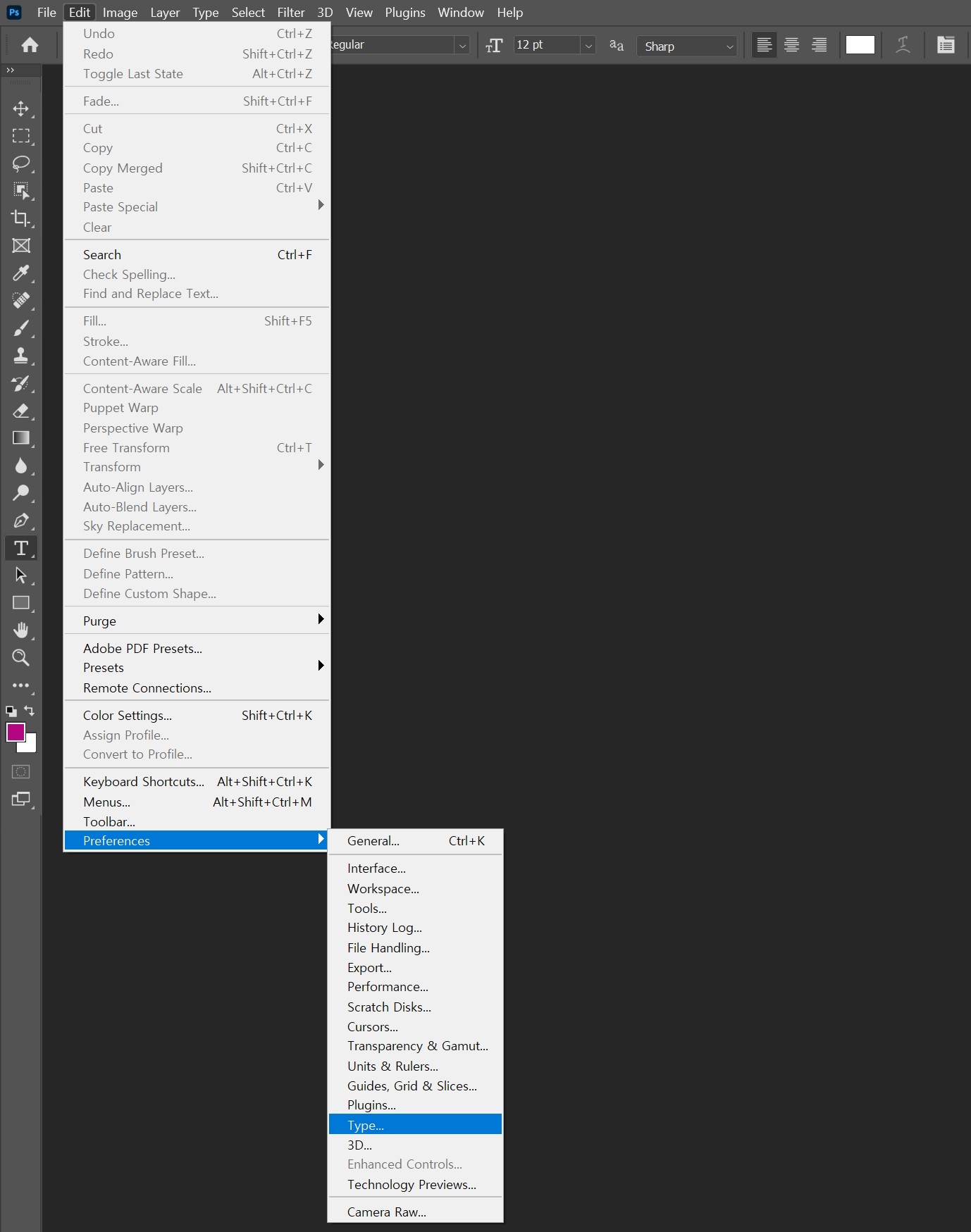Screen dimensions: 971x1232
Task: Select the Spot Healing Brush tool
Action: pyautogui.click(x=21, y=301)
